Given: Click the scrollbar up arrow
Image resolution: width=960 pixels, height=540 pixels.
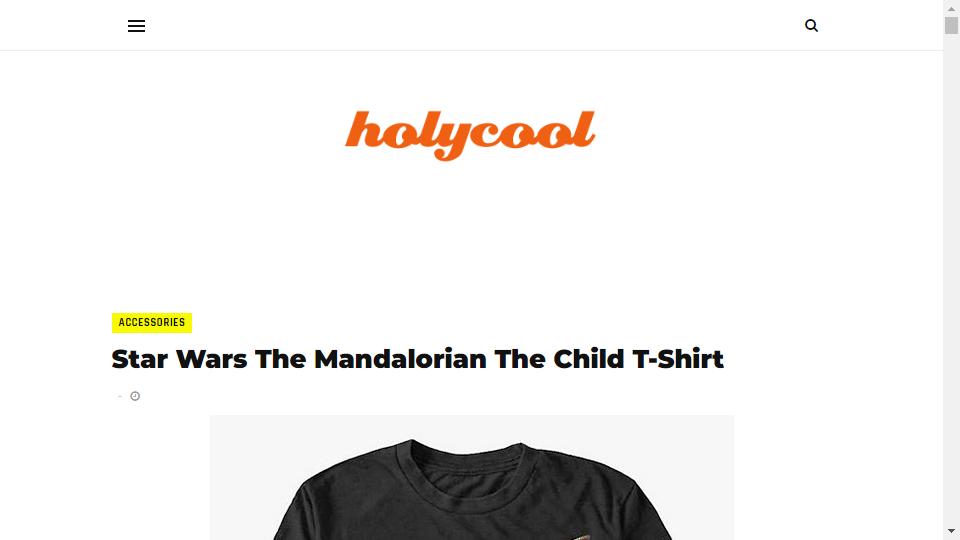Looking at the screenshot, I should [951, 9].
